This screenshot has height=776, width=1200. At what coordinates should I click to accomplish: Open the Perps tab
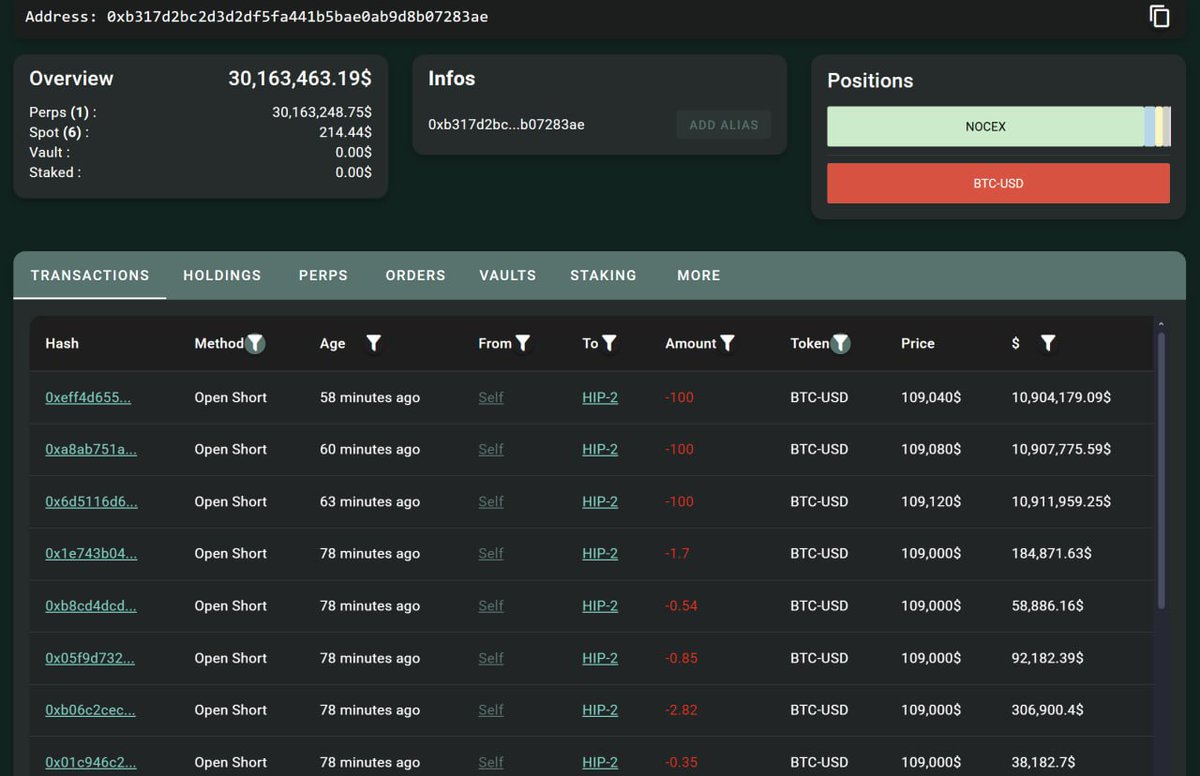tap(323, 275)
